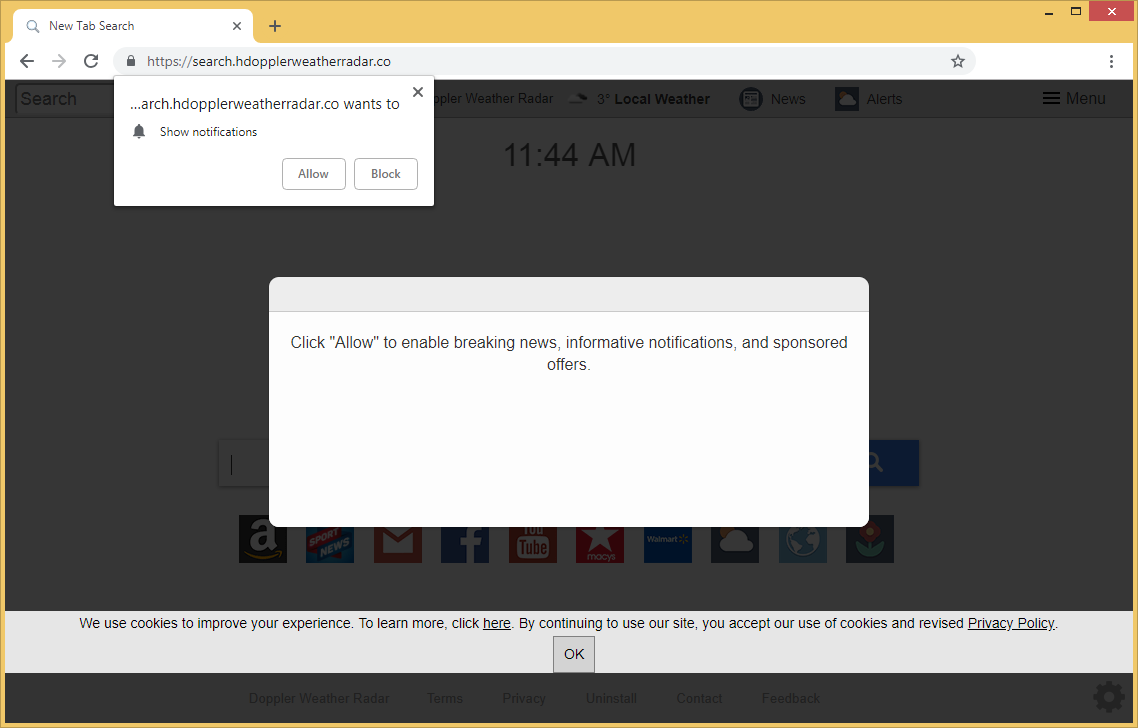1138x728 pixels.
Task: Click the top-left Search field
Action: pos(64,99)
